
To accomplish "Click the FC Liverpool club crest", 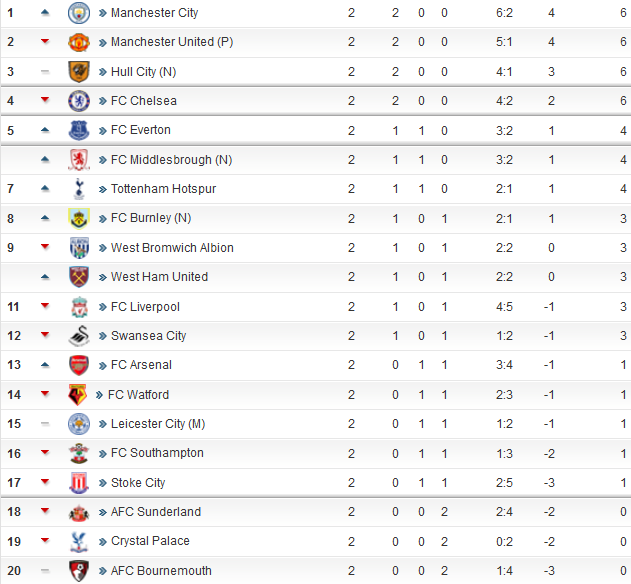I will pos(79,307).
